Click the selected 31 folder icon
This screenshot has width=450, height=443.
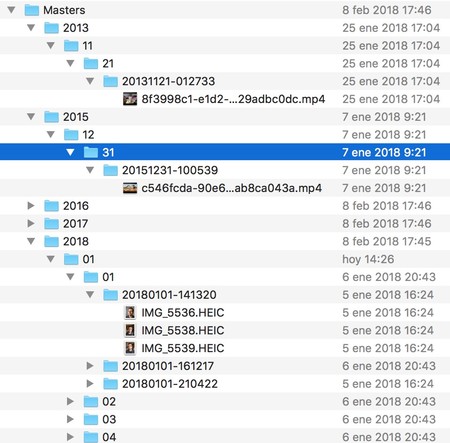(91, 152)
